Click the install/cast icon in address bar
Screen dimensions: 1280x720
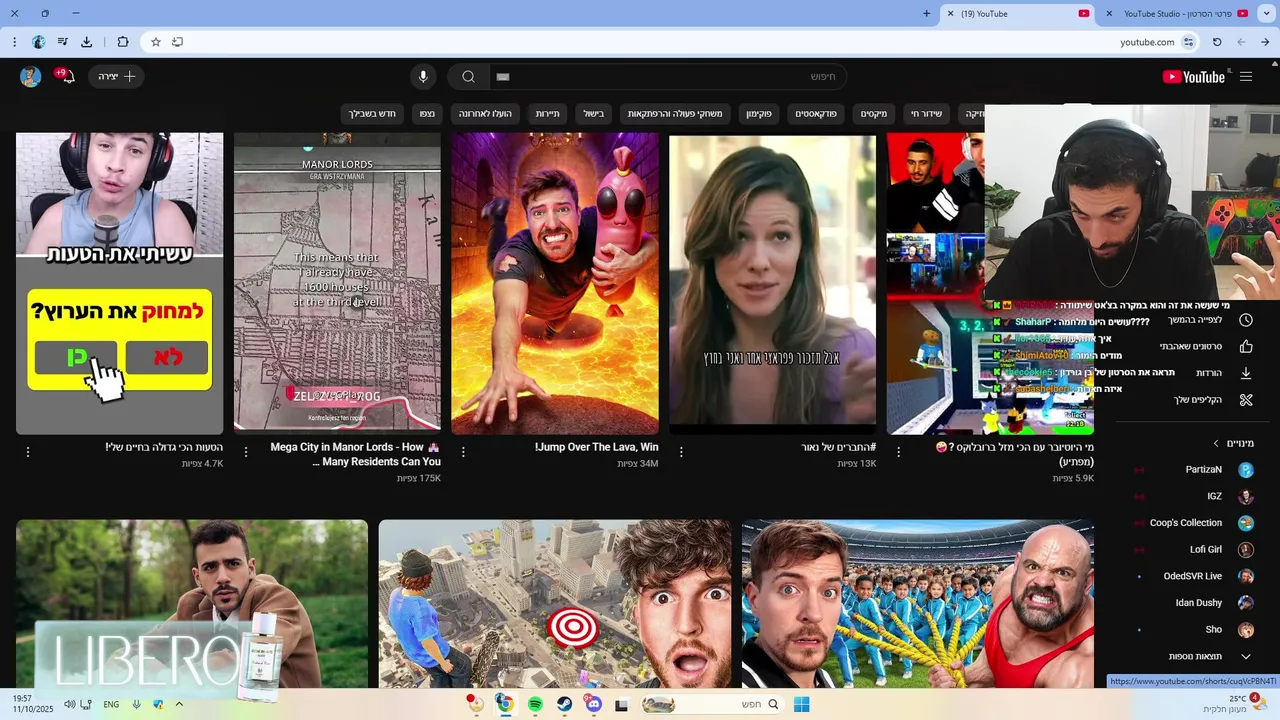[178, 42]
